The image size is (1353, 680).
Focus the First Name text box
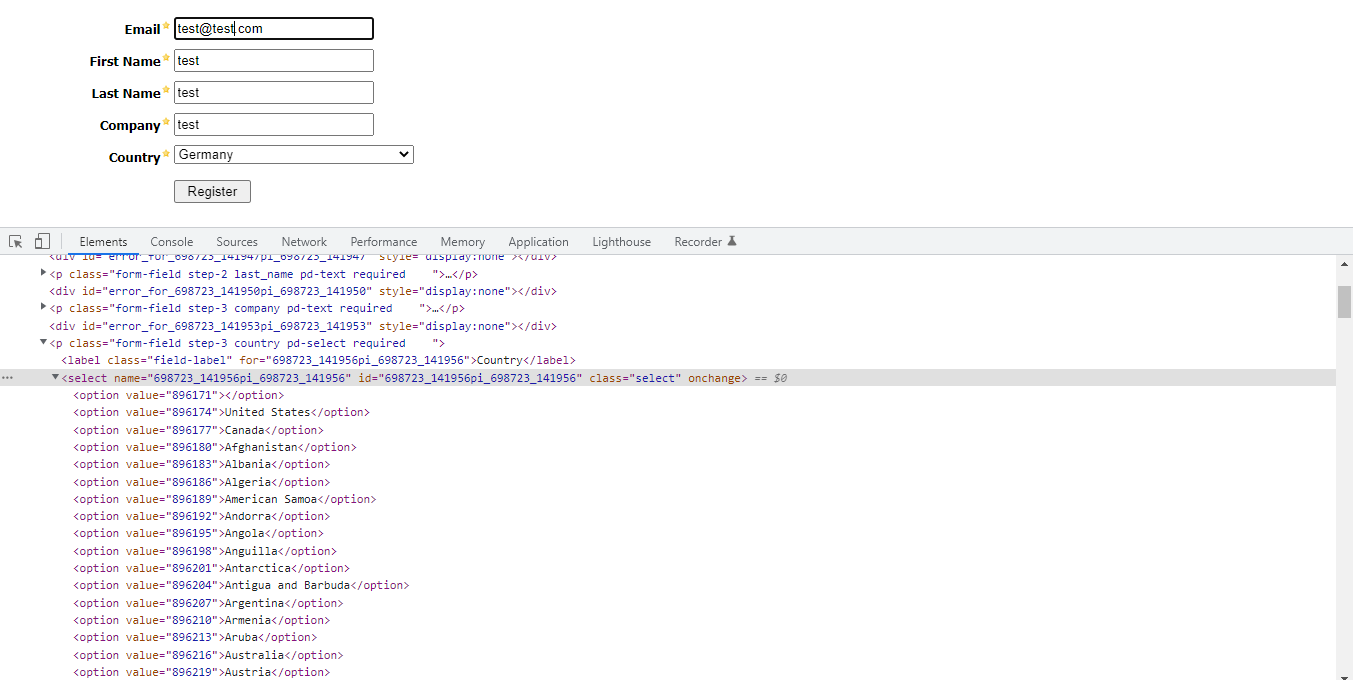click(273, 61)
